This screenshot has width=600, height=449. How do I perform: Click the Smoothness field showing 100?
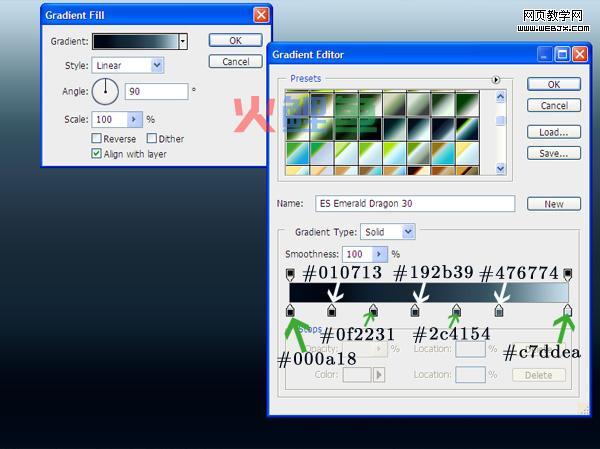[357, 254]
